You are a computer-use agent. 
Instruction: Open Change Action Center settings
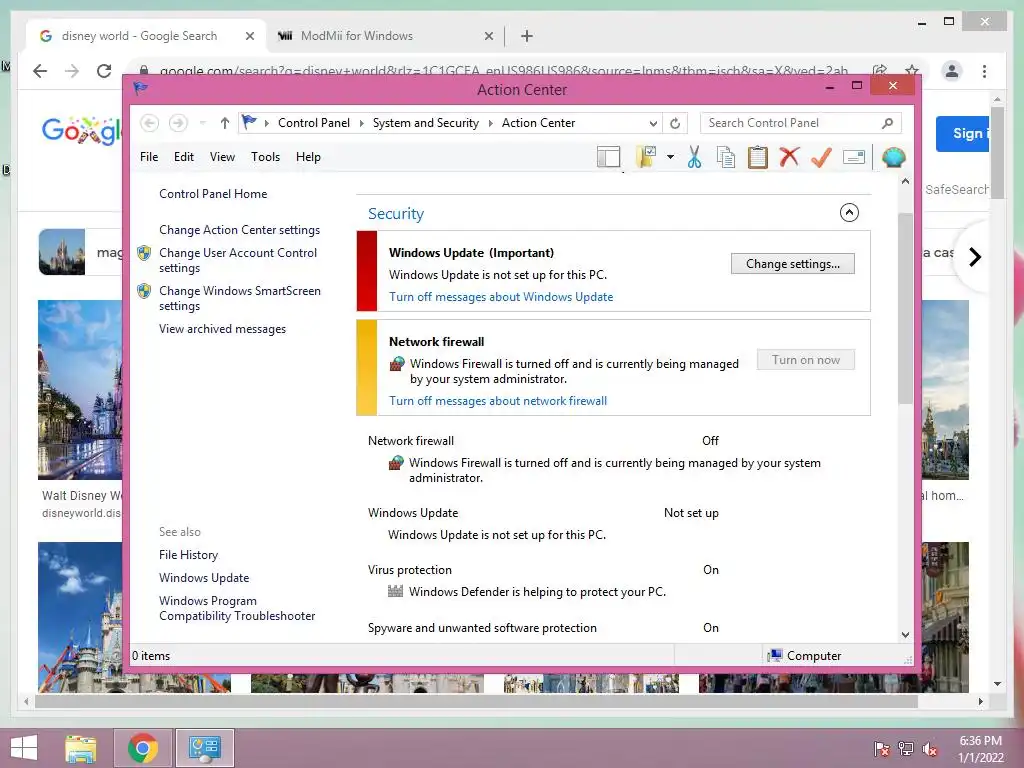[239, 230]
